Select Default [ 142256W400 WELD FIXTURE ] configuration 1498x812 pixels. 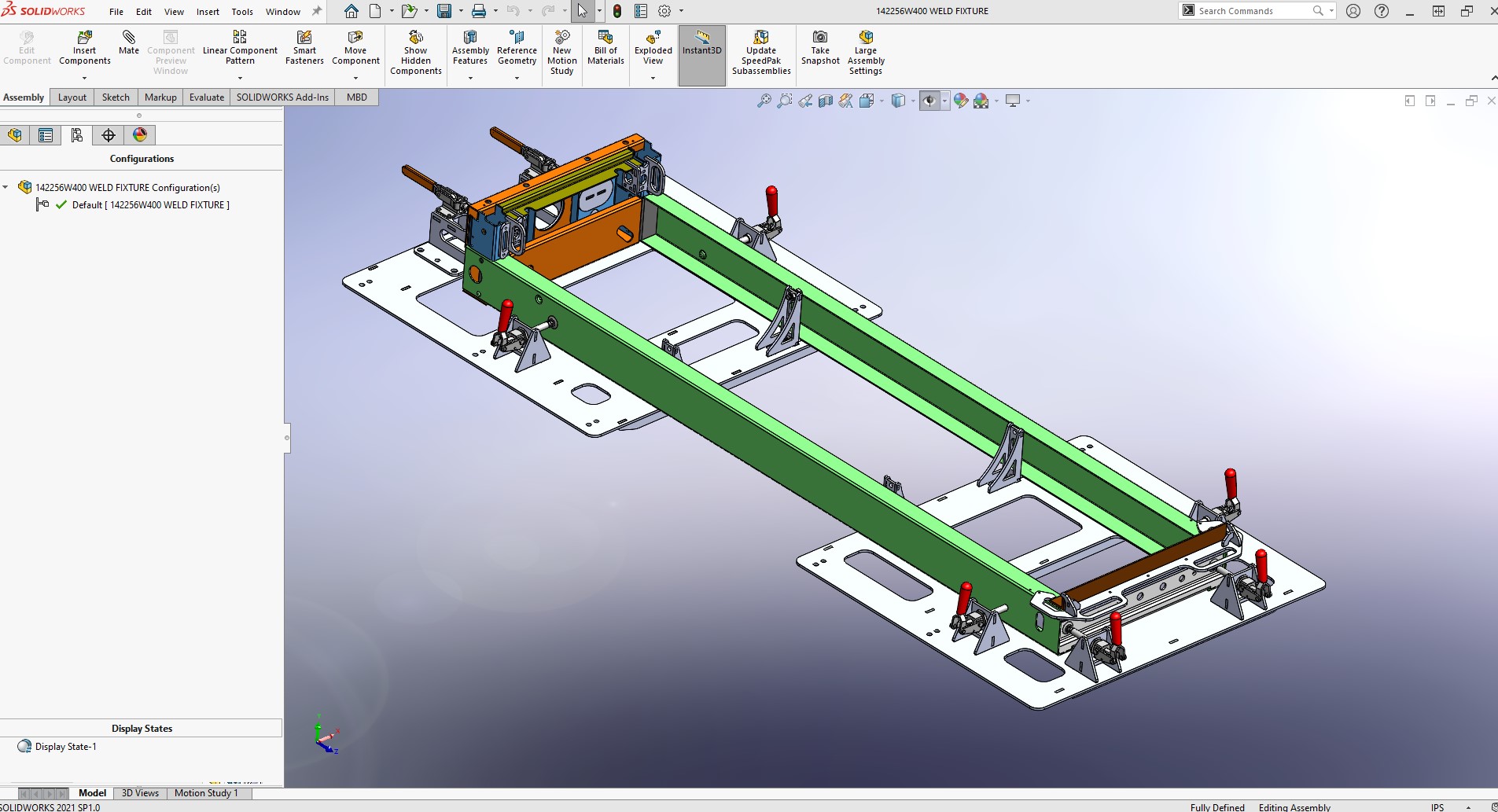pos(151,205)
